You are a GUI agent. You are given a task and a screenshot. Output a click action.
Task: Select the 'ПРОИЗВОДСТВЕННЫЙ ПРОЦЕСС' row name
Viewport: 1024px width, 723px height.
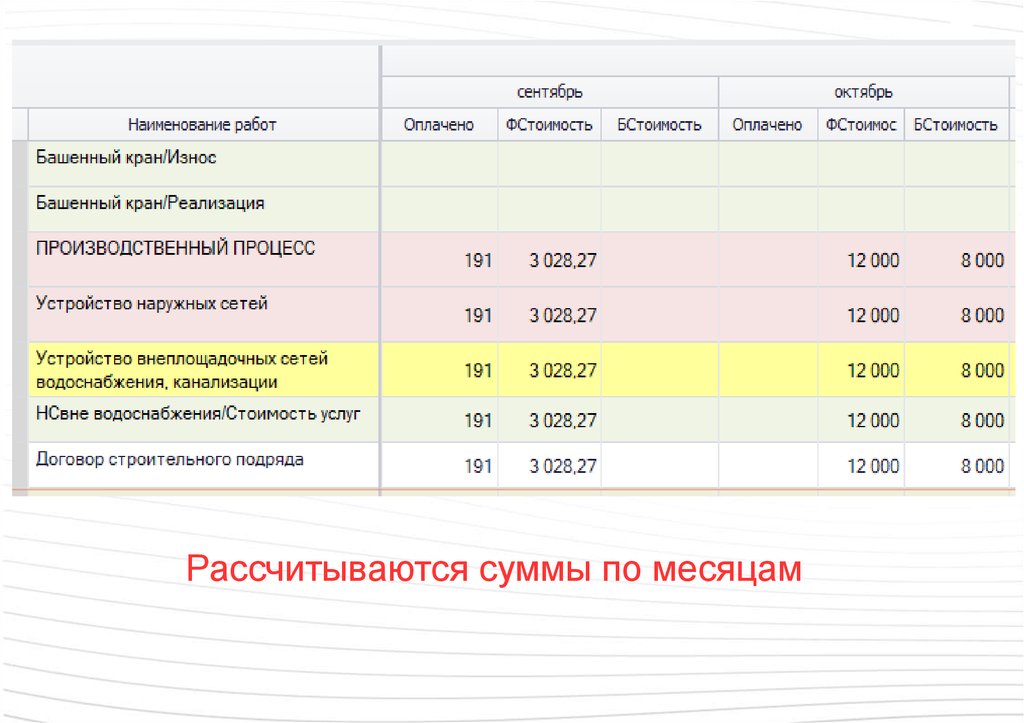(175, 248)
